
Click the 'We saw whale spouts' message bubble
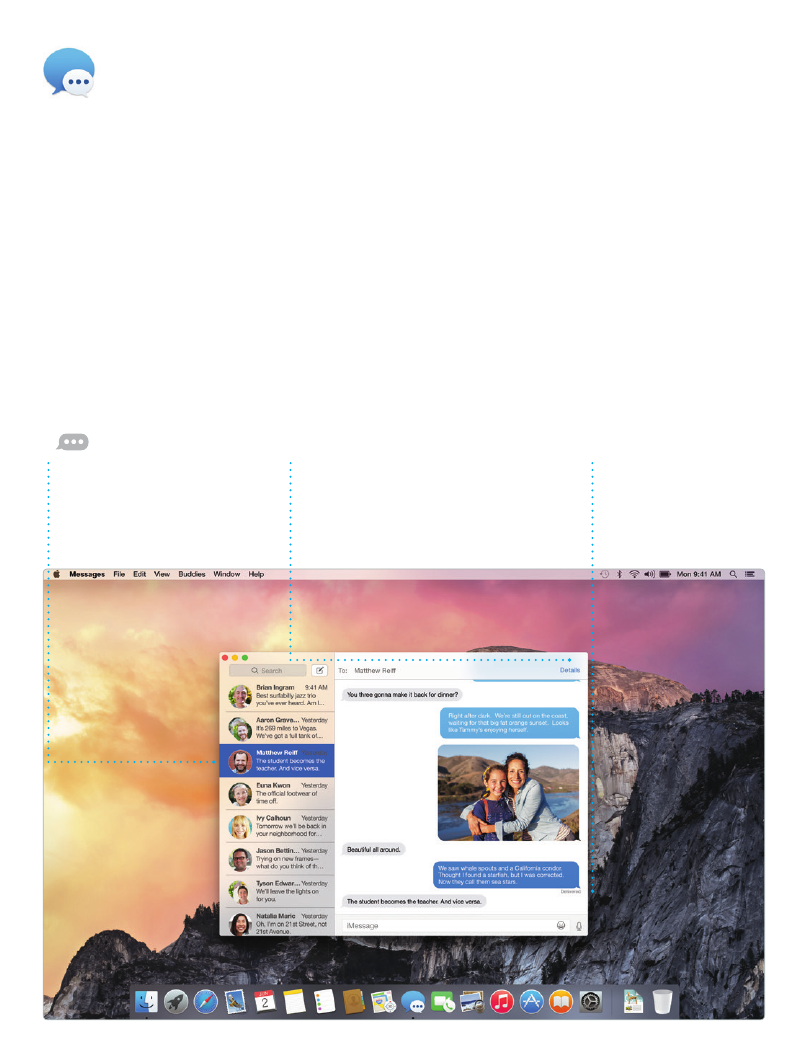coord(506,875)
